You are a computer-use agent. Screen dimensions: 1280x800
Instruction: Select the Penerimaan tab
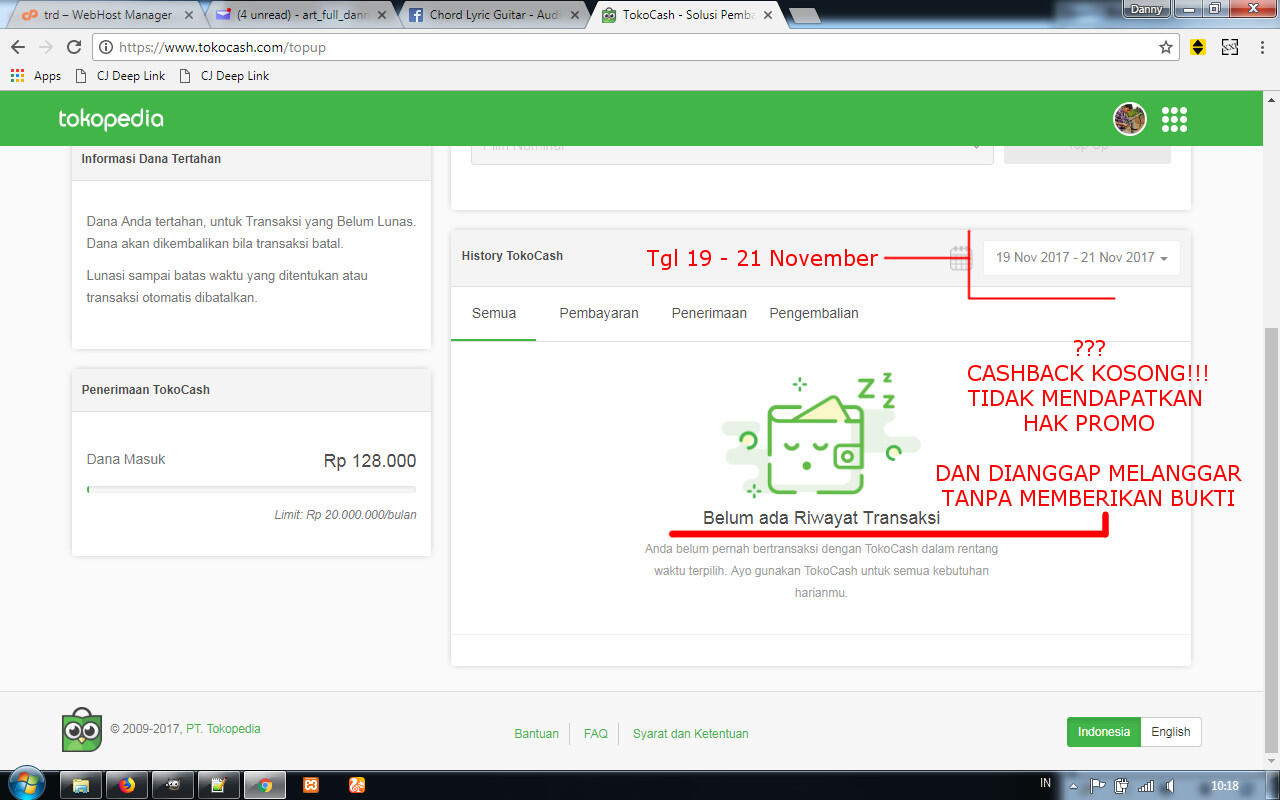click(709, 313)
